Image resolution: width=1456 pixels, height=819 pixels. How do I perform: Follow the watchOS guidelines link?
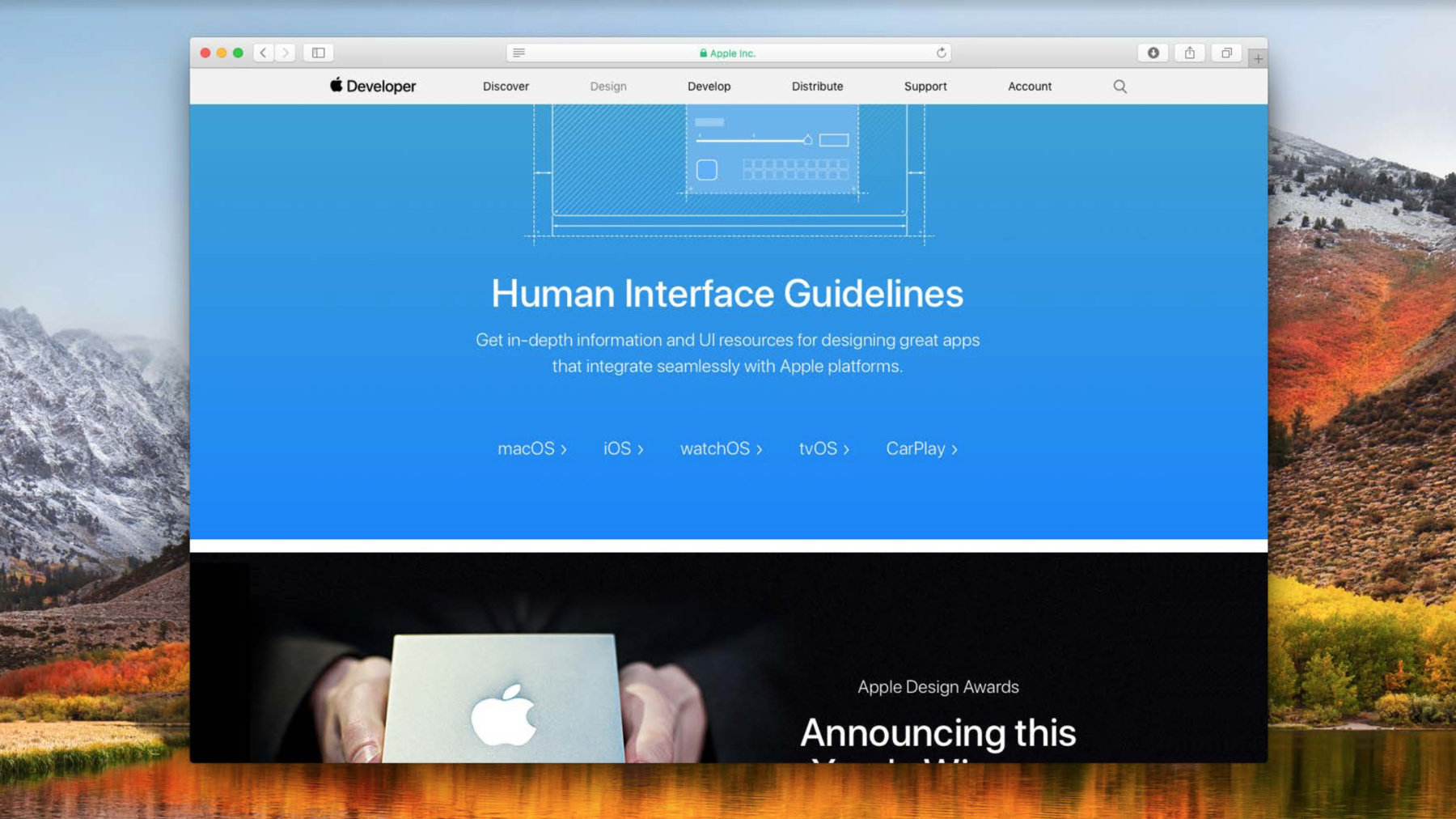point(722,448)
